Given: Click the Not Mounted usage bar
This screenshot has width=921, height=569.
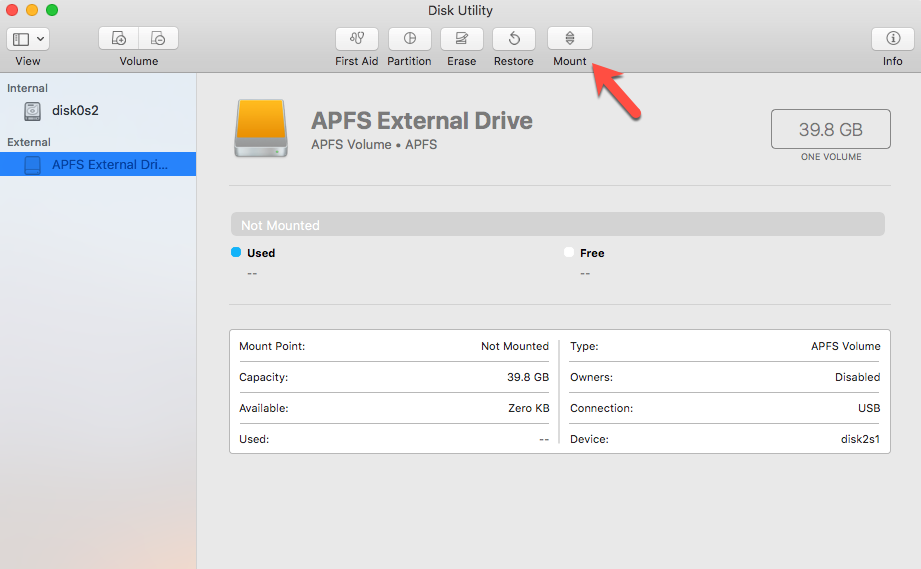Looking at the screenshot, I should pos(557,224).
